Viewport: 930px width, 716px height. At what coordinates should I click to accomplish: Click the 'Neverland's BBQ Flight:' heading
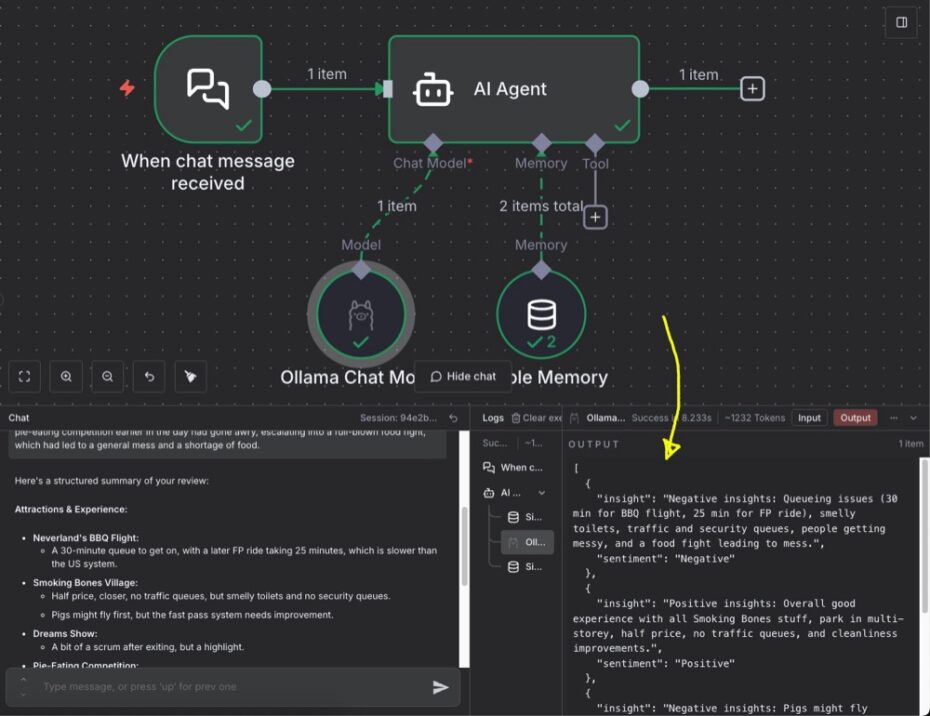click(x=85, y=538)
